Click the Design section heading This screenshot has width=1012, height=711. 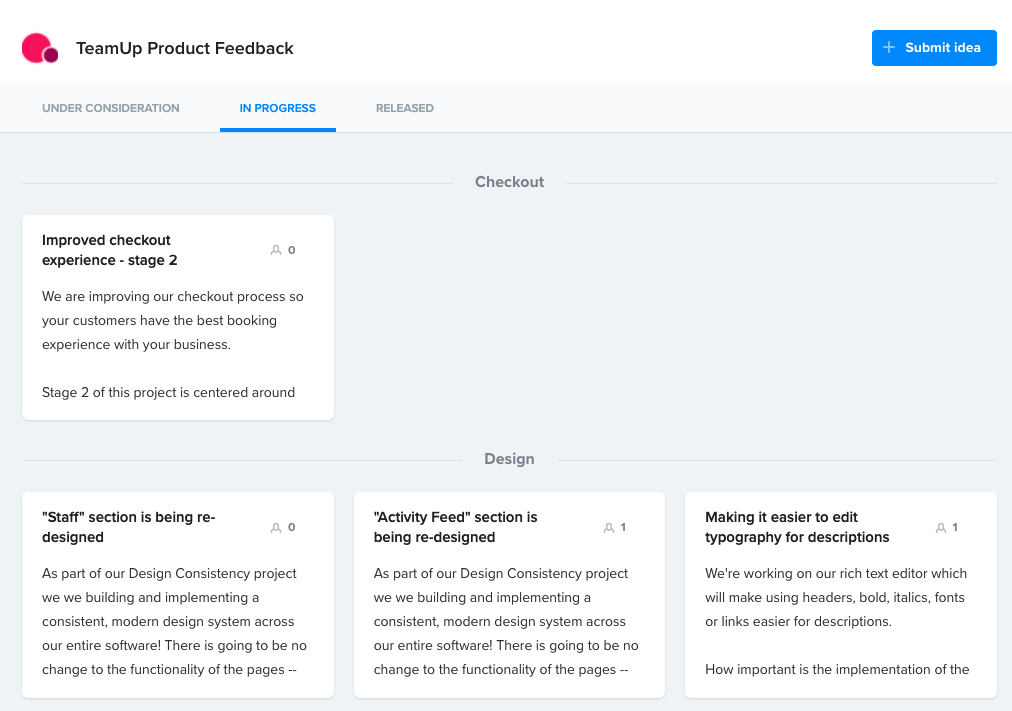click(x=509, y=459)
